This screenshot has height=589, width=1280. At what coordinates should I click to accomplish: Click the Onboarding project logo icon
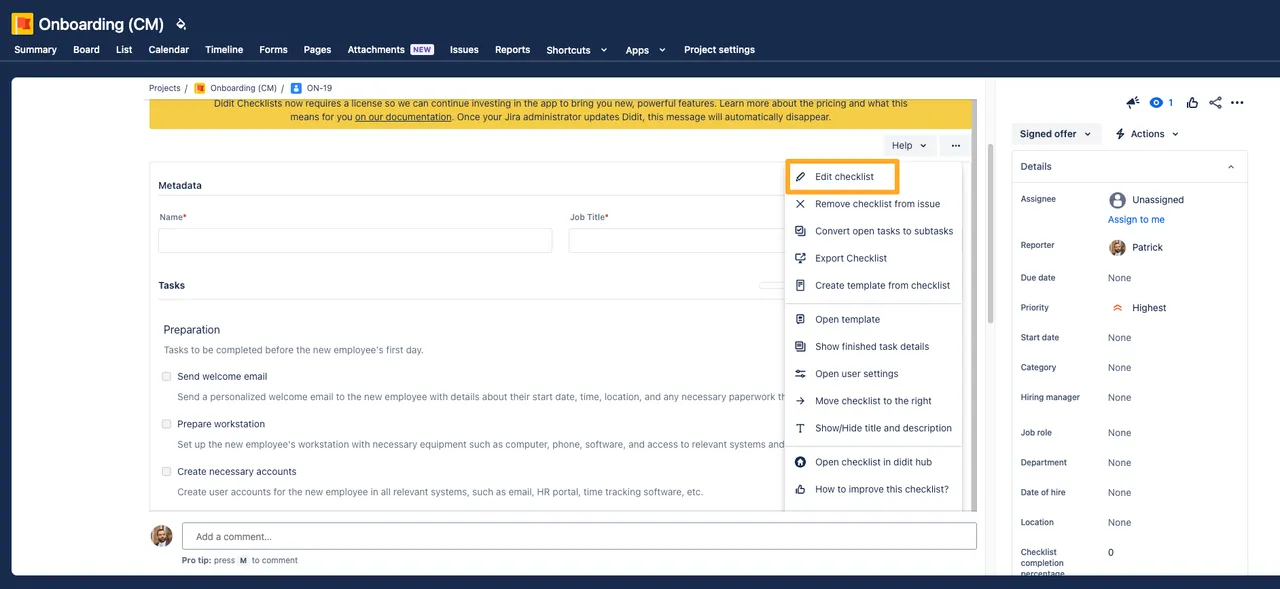click(22, 24)
